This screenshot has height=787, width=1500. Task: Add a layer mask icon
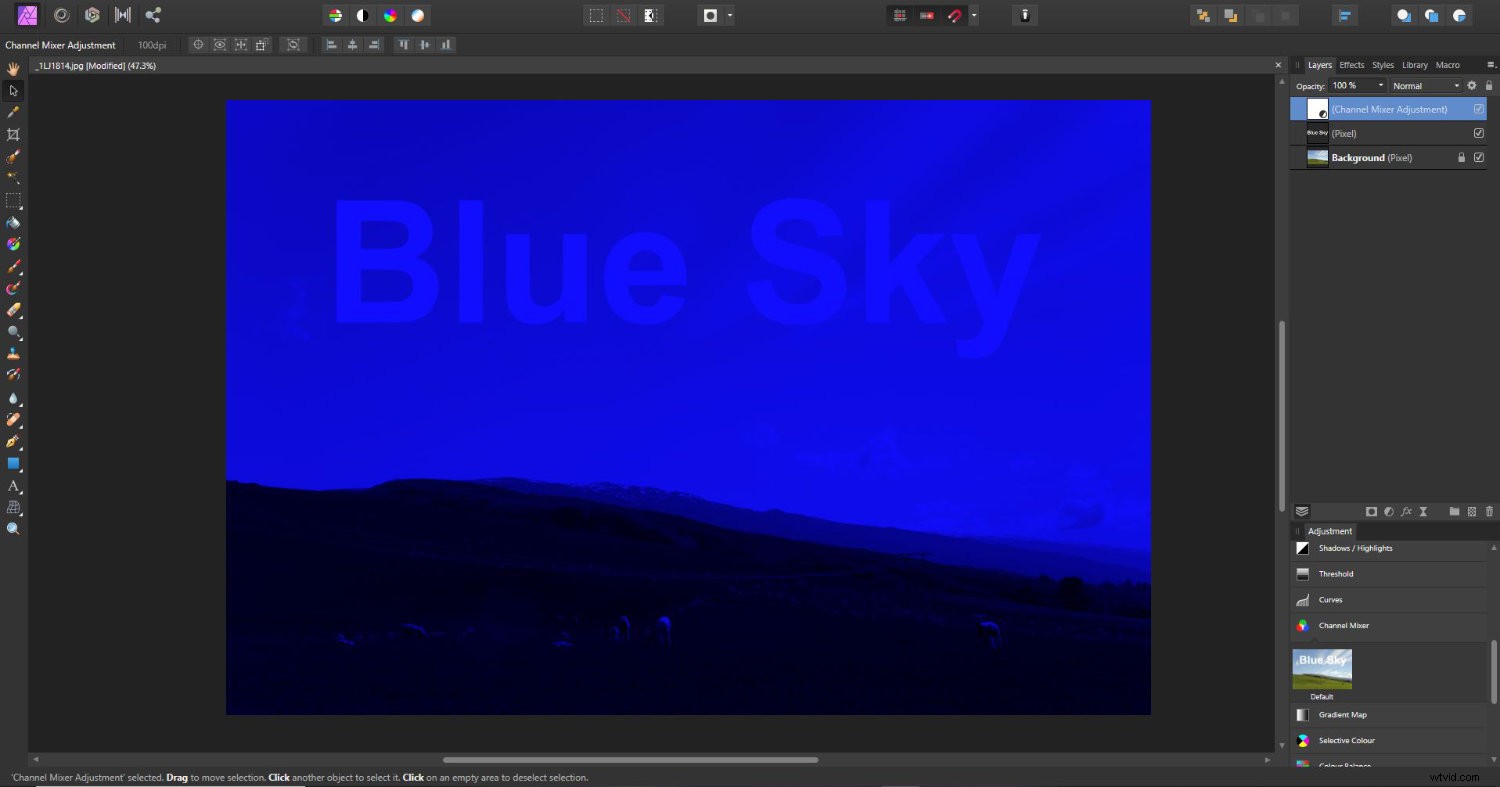tap(1372, 511)
